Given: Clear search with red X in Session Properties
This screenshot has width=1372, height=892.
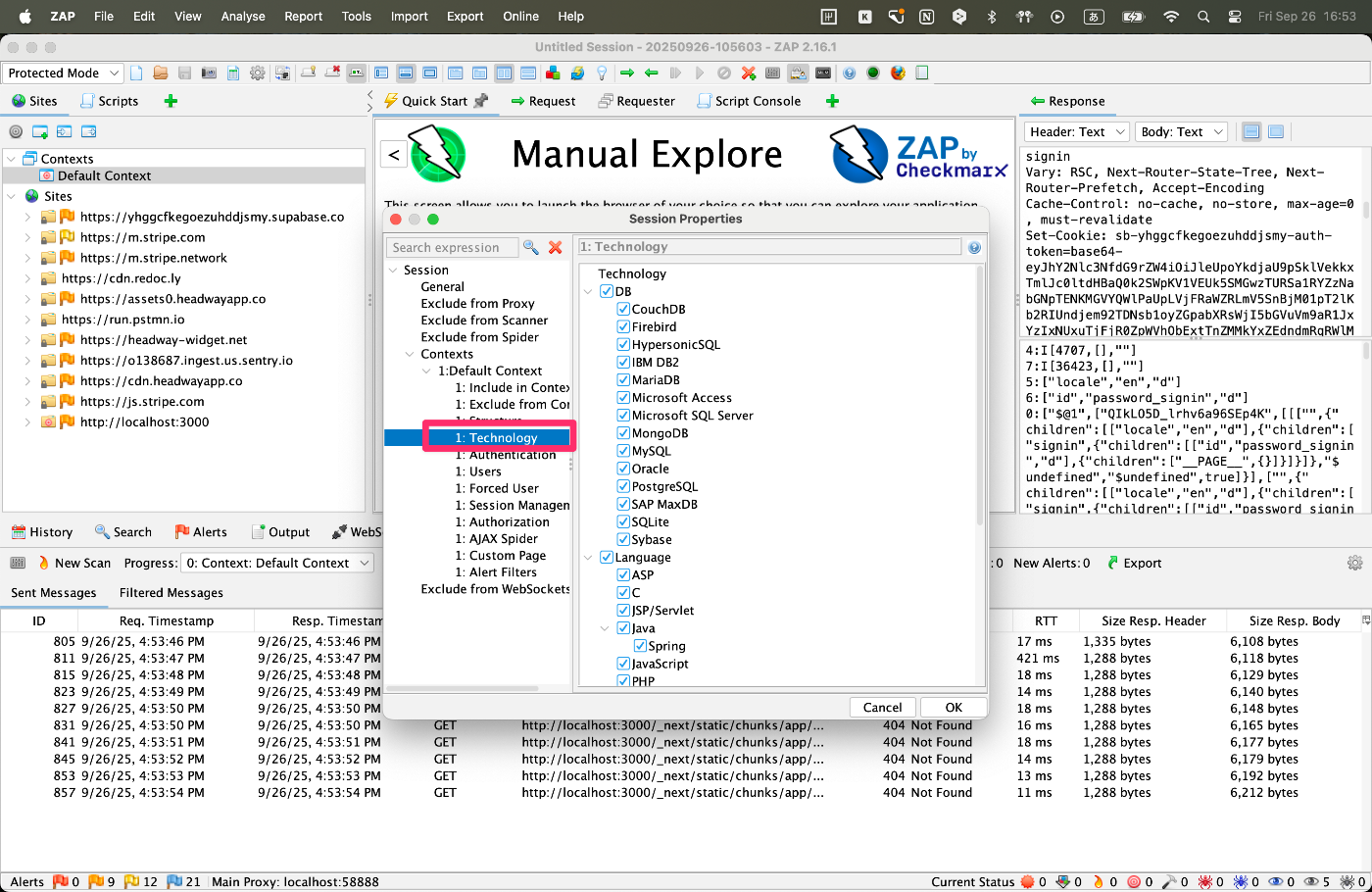Looking at the screenshot, I should point(556,247).
